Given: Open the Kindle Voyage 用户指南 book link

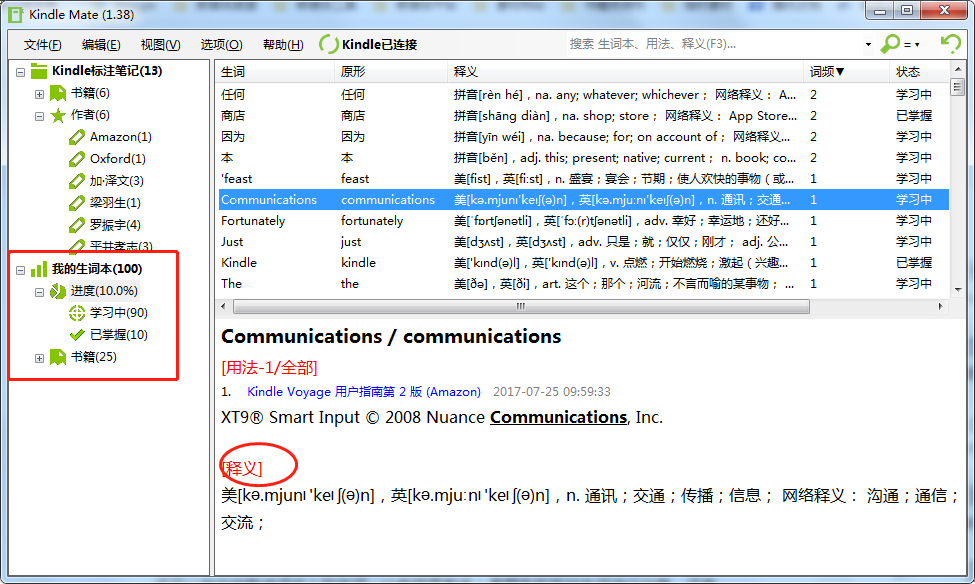Looking at the screenshot, I should pyautogui.click(x=364, y=392).
